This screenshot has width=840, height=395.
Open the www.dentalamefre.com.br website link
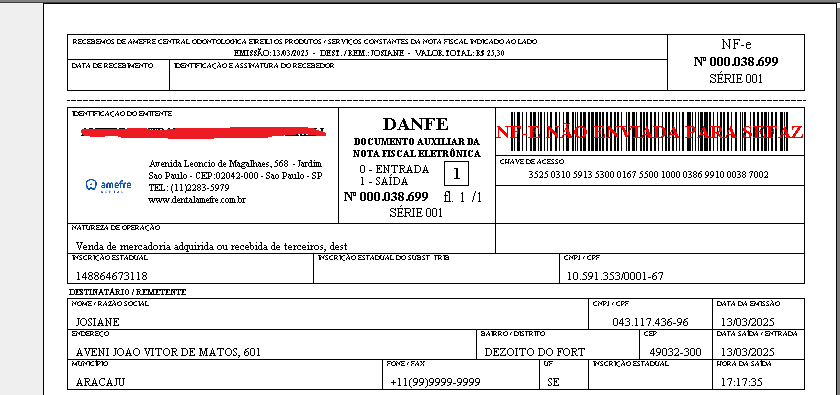point(197,200)
